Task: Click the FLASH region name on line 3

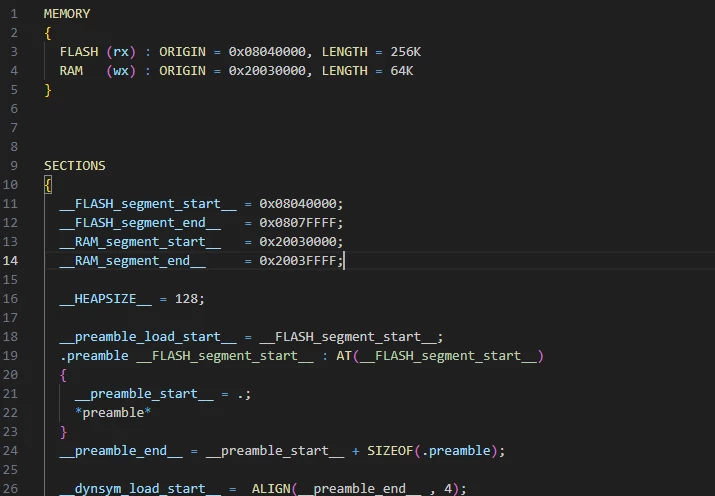Action: pyautogui.click(x=79, y=52)
